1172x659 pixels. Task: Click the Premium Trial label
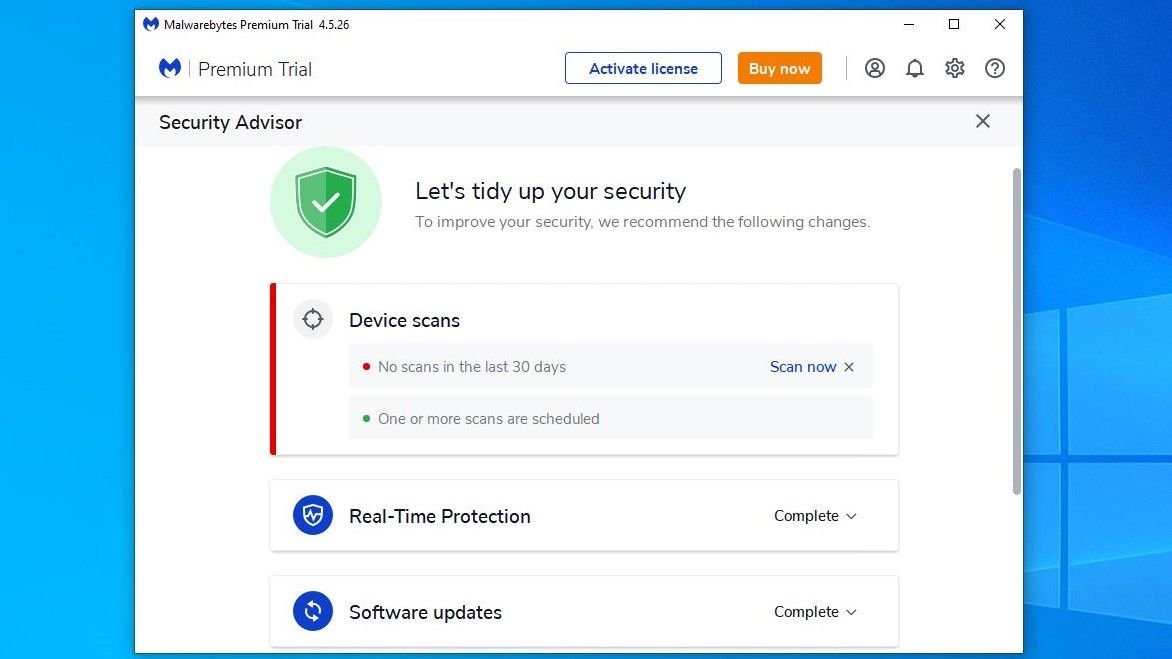point(255,68)
